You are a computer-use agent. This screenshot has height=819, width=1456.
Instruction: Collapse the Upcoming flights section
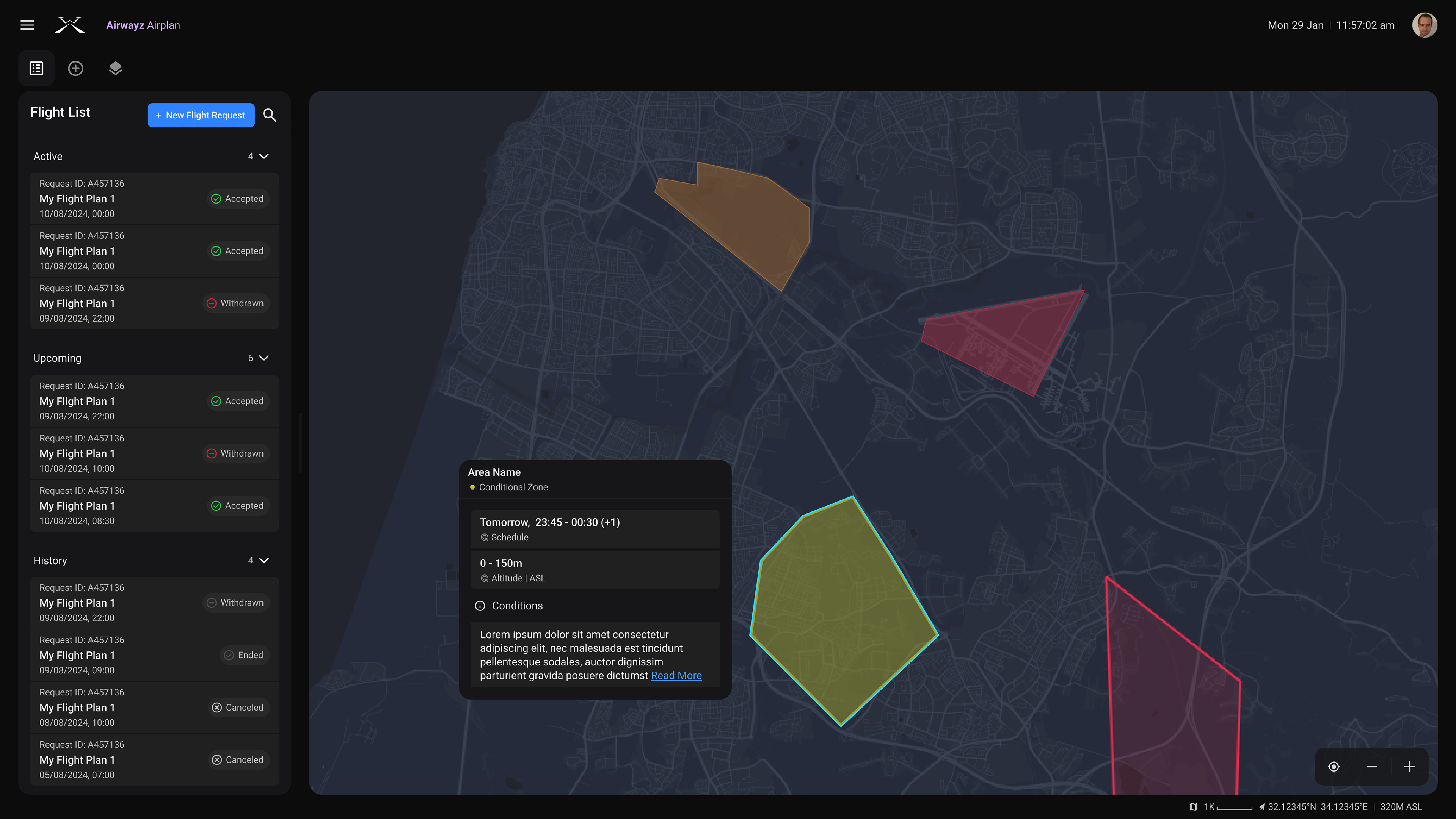[x=264, y=358]
